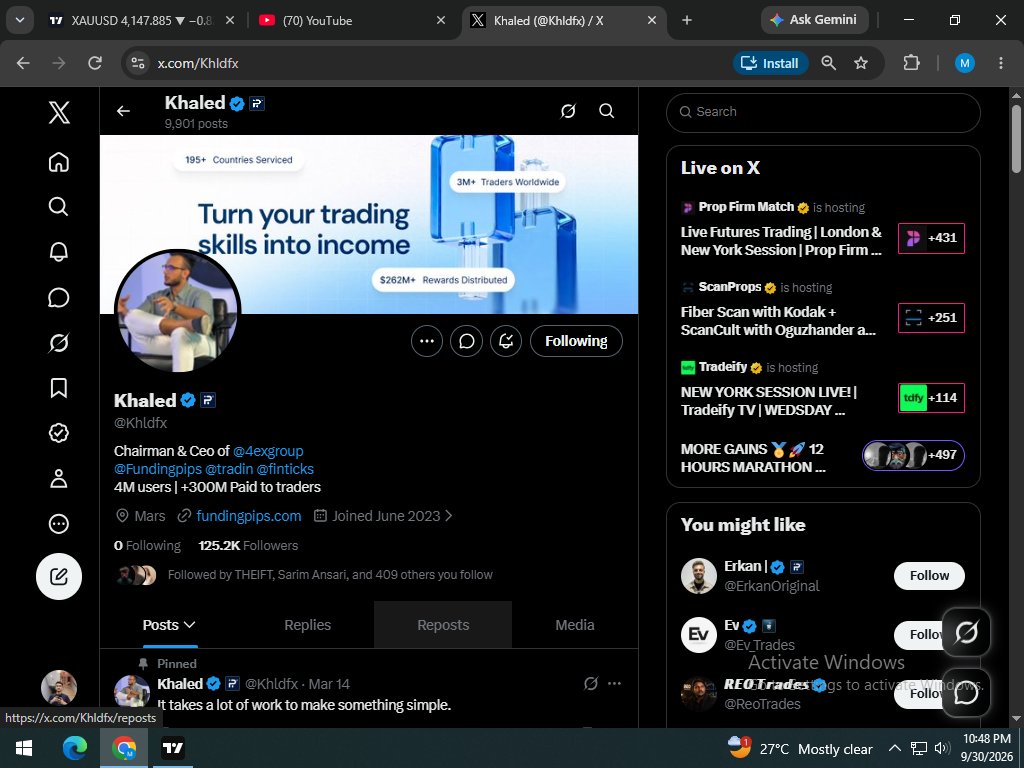Compose a new post button
This screenshot has width=1024, height=768.
59,577
